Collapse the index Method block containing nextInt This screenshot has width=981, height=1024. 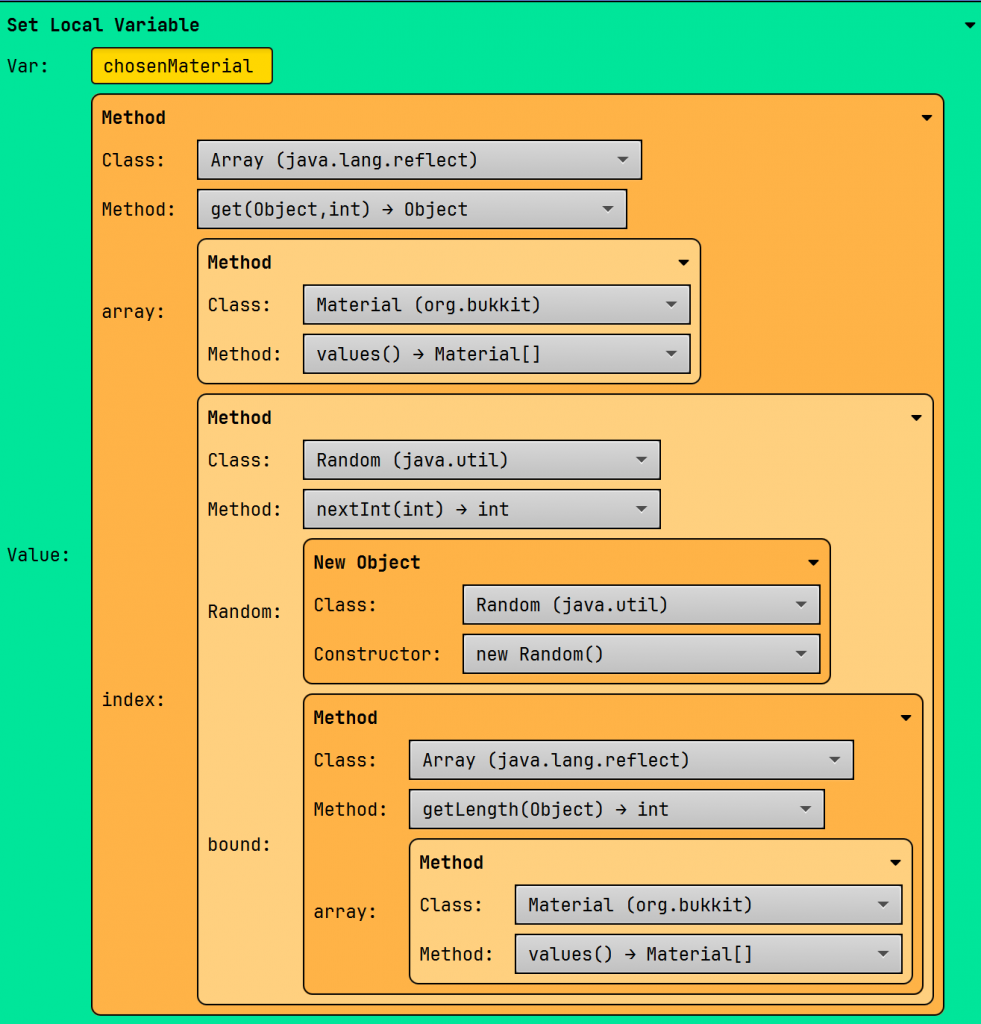pyautogui.click(x=916, y=418)
